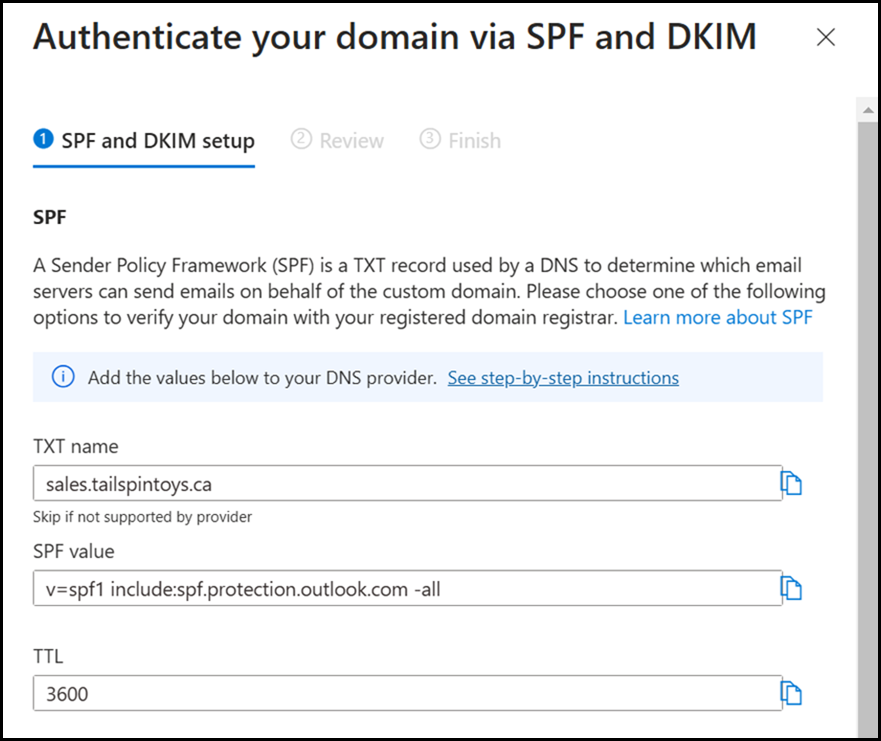Screen dimensions: 881x741
Task: Close the Authenticate your domain dialog
Action: pos(825,38)
